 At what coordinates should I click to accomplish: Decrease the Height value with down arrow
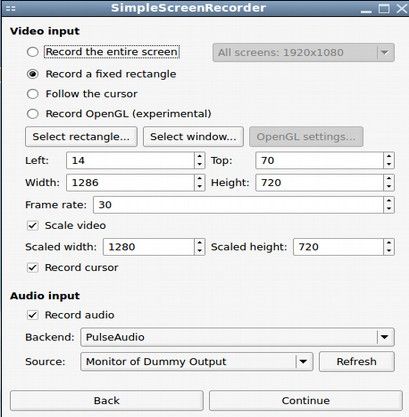click(389, 187)
